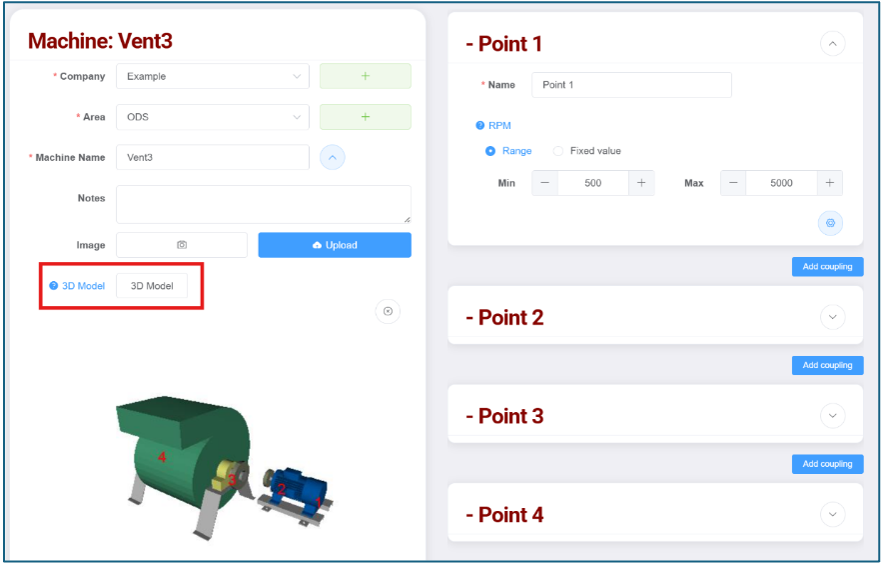Select the Range radio button

point(490,151)
